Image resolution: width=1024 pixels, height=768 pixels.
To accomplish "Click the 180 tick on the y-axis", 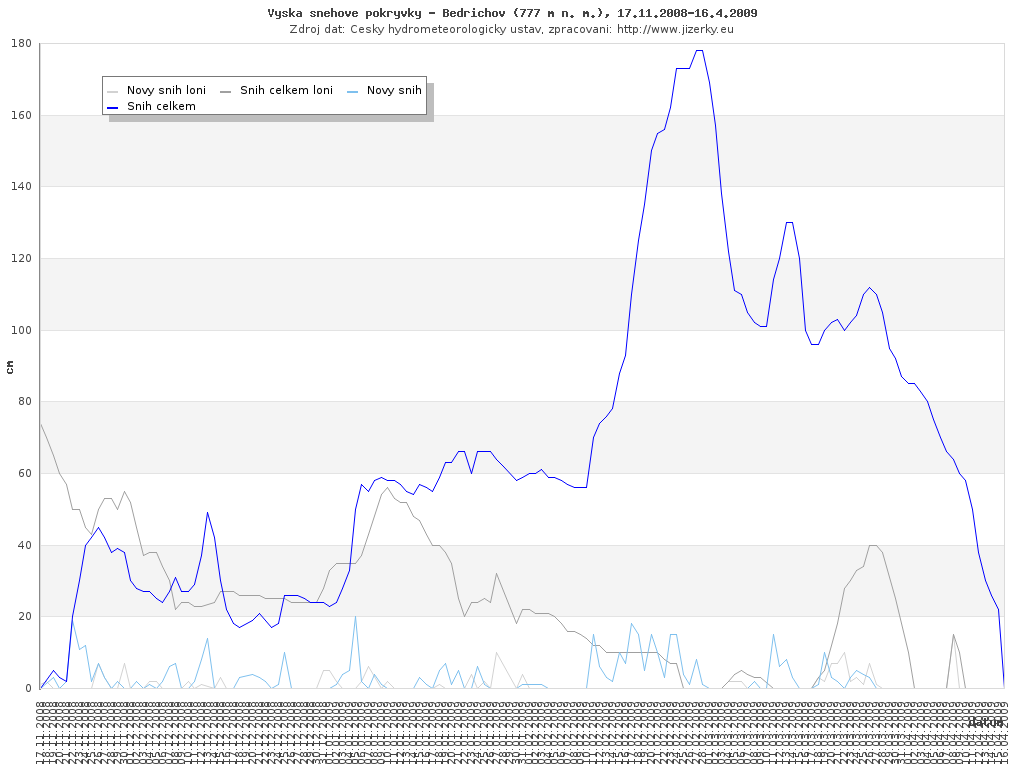I will (x=21, y=44).
